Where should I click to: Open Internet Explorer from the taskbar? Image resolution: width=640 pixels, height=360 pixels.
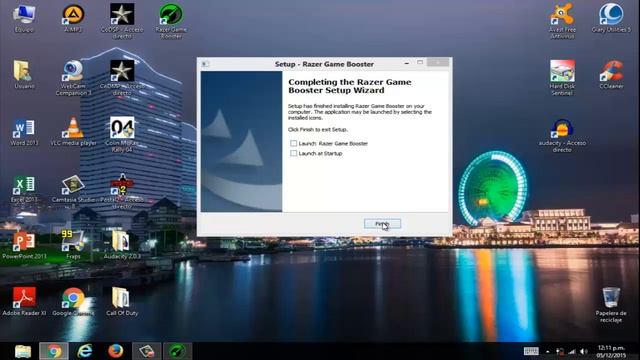(x=84, y=351)
